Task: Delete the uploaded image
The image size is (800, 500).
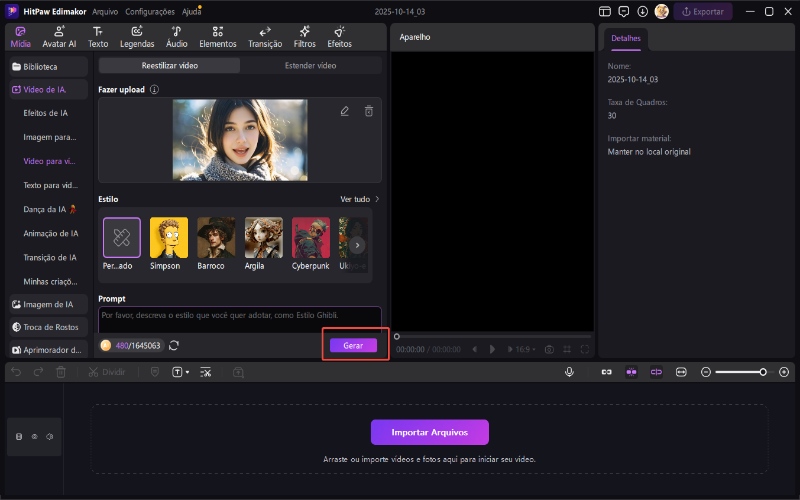Action: pos(369,111)
